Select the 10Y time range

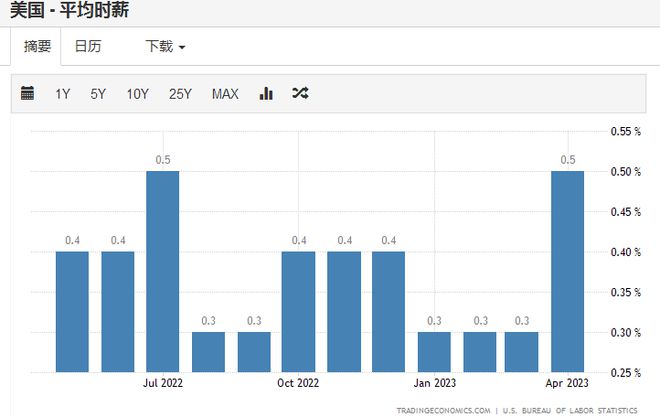[138, 93]
